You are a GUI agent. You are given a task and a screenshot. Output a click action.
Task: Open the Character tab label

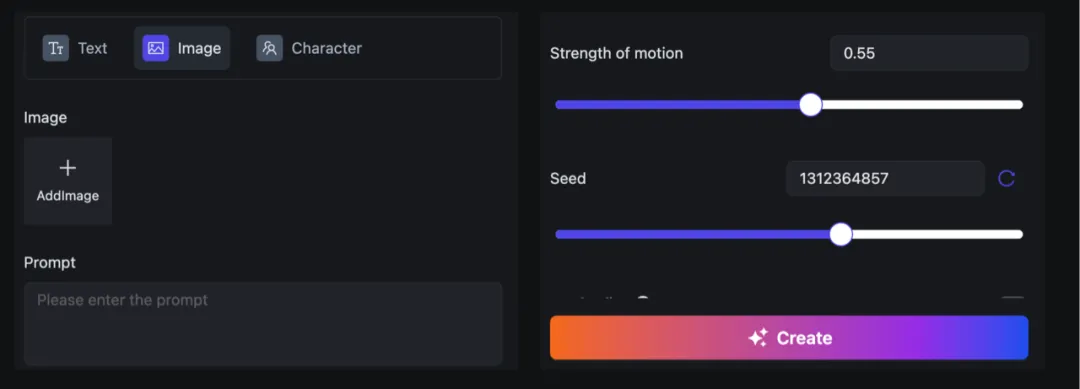pyautogui.click(x=326, y=48)
